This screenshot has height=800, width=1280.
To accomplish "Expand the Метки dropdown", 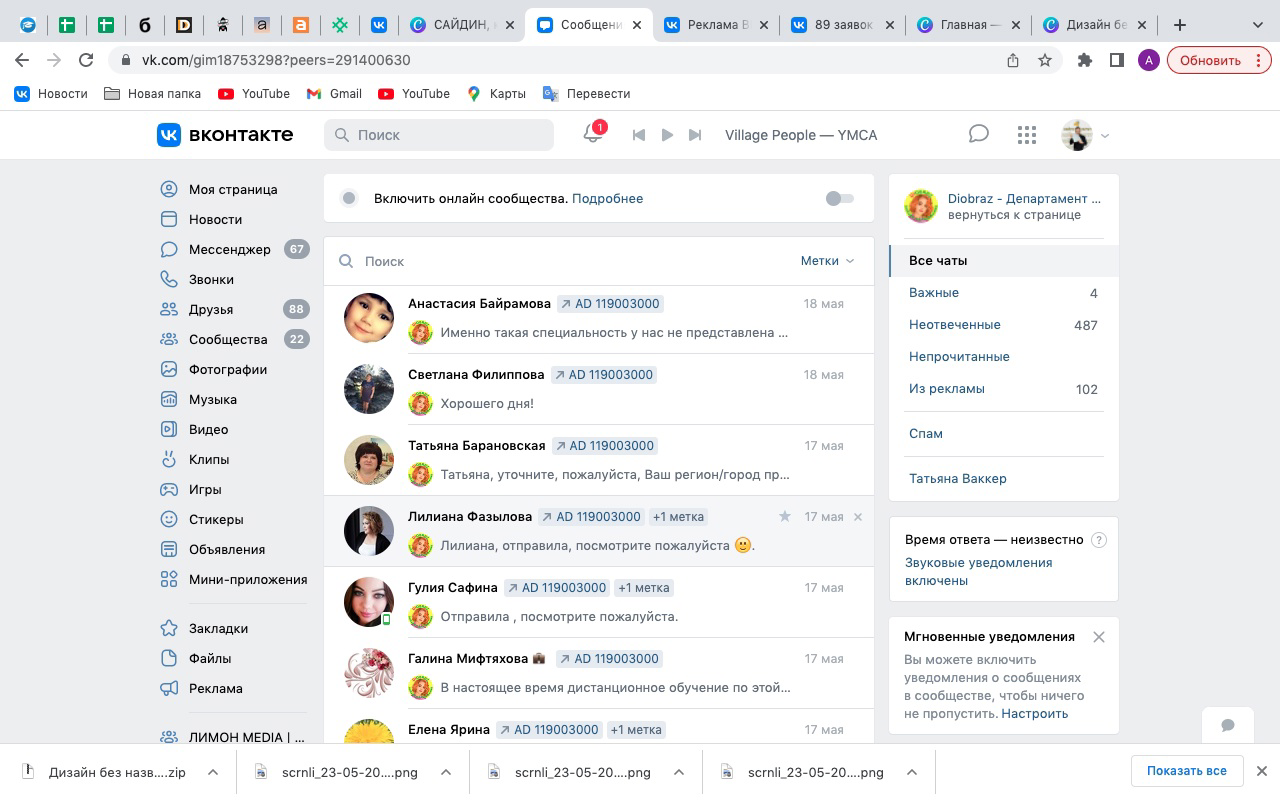I will click(827, 261).
